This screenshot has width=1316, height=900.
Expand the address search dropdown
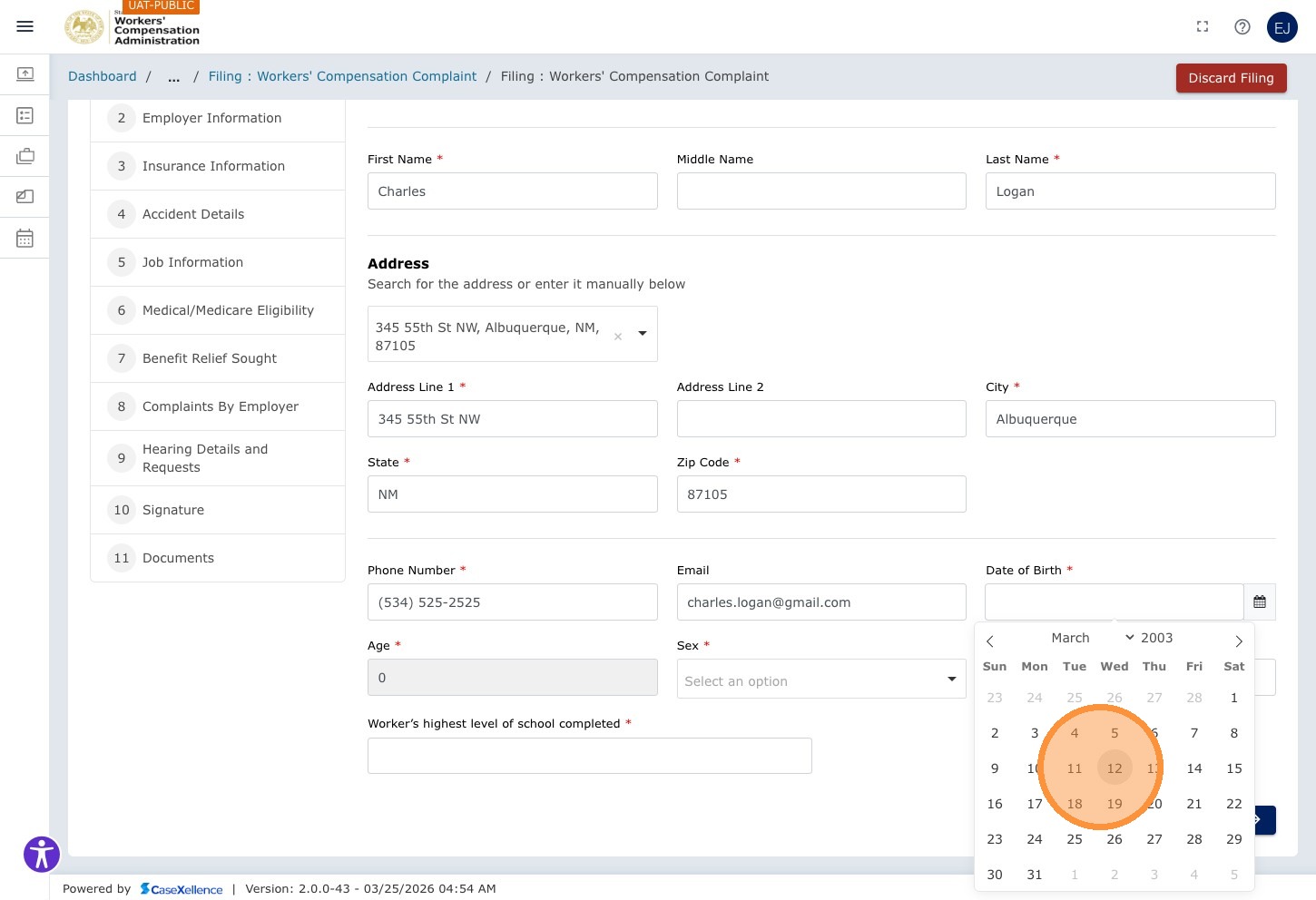coord(643,334)
